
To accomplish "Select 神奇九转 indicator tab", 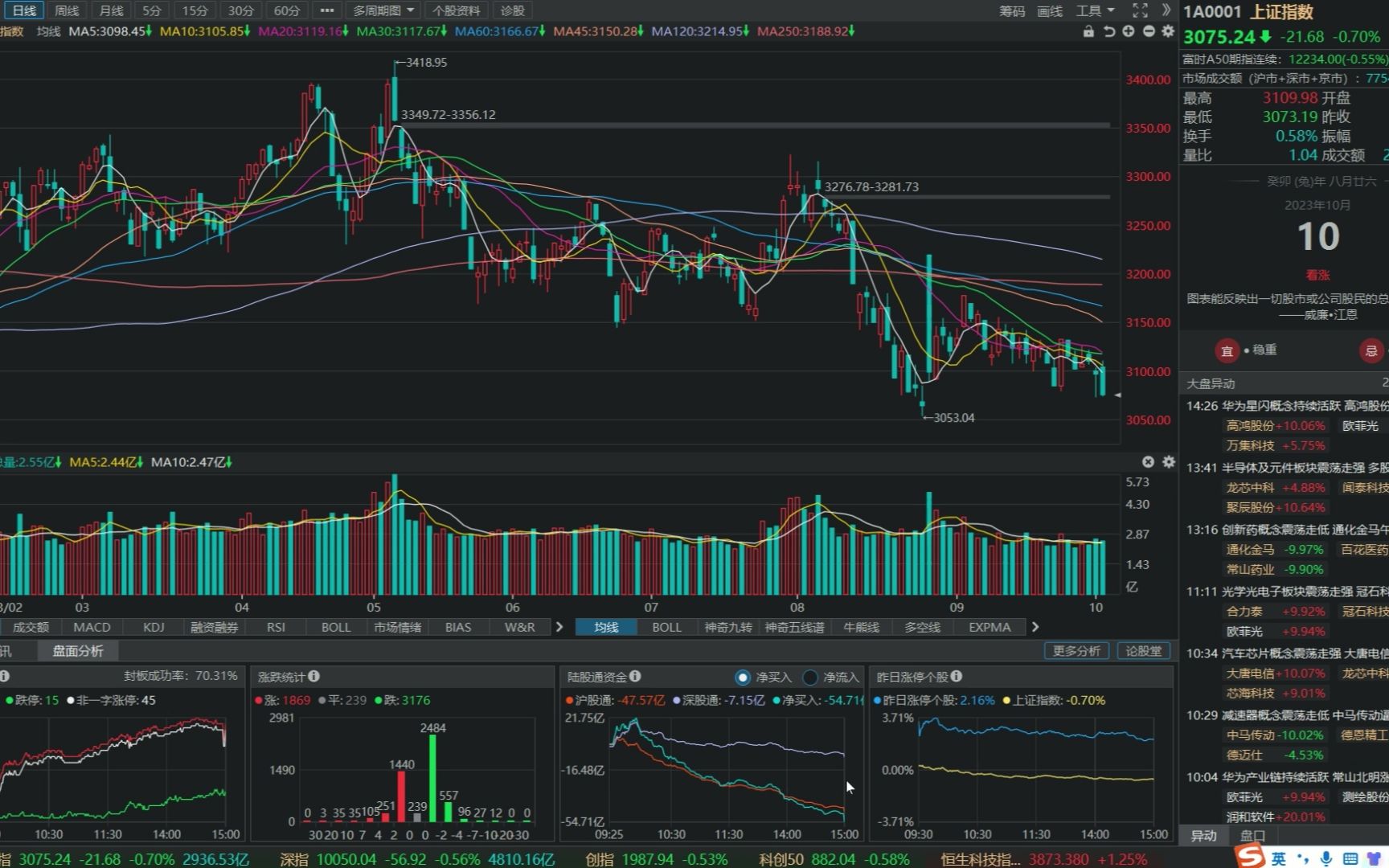I will [728, 627].
